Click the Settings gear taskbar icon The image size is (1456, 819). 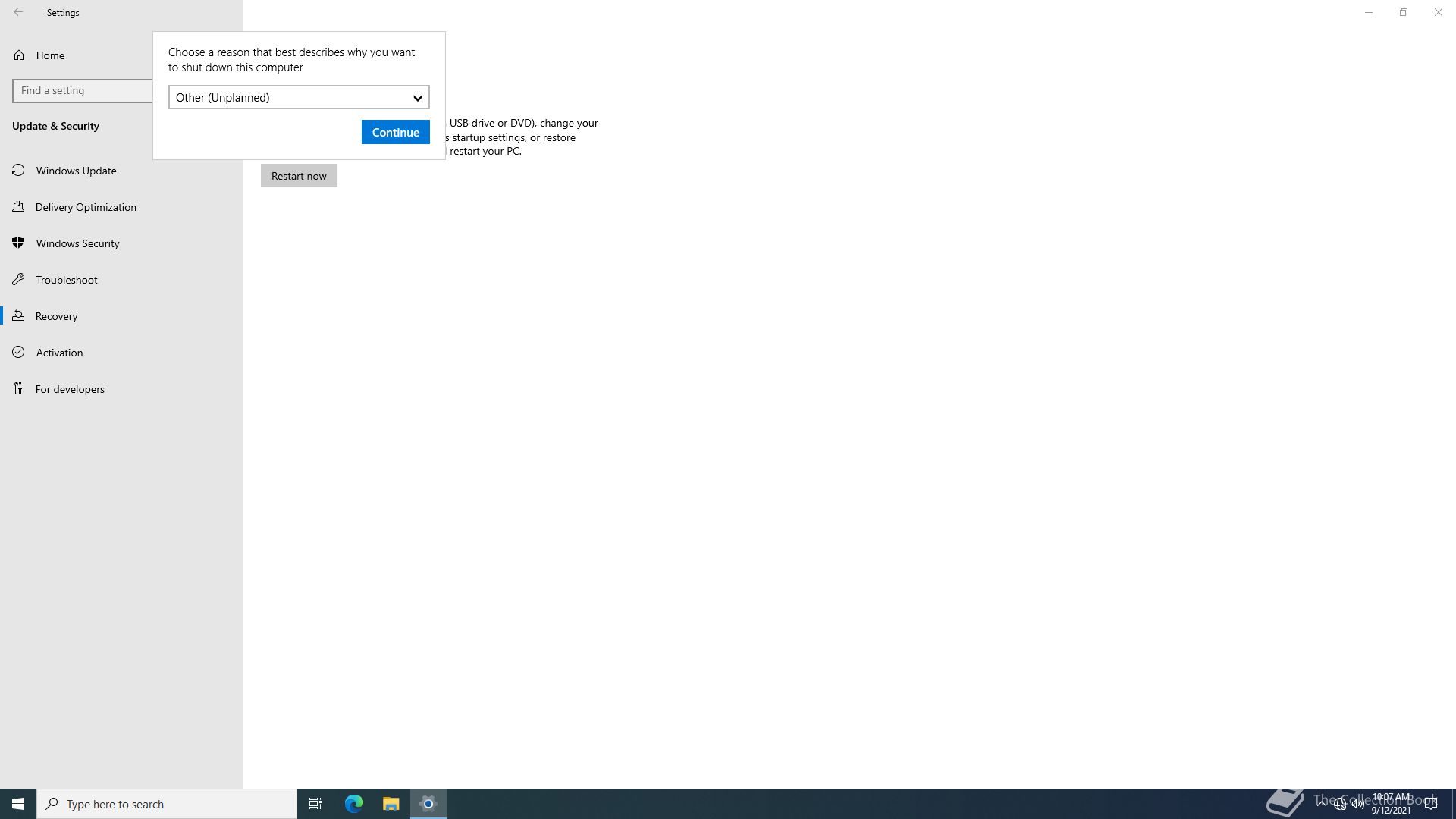428,804
